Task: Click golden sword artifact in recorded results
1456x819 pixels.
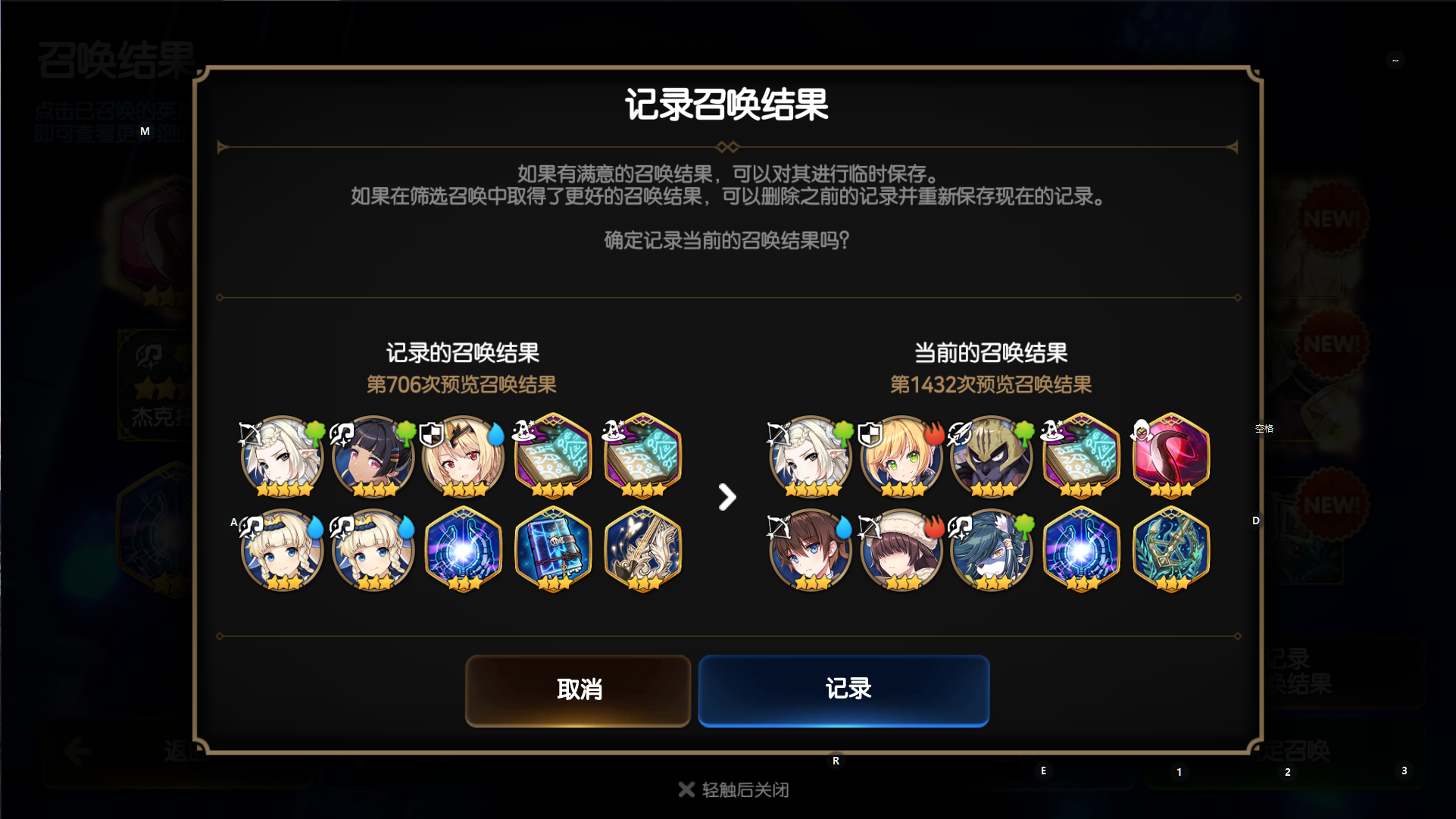Action: click(x=643, y=549)
